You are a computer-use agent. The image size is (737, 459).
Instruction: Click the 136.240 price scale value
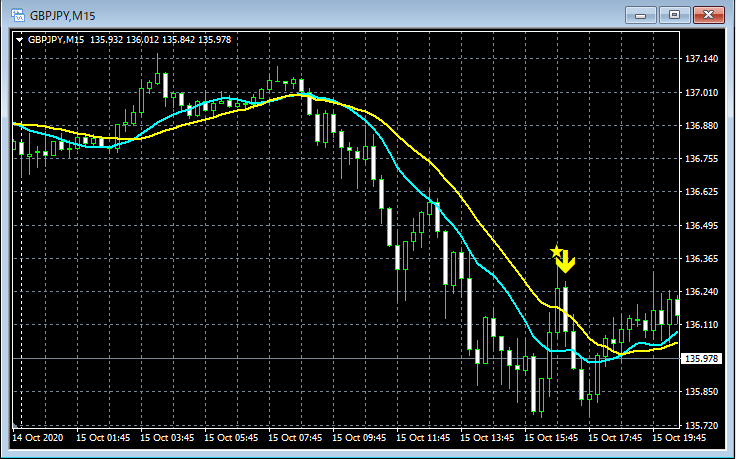pos(701,292)
